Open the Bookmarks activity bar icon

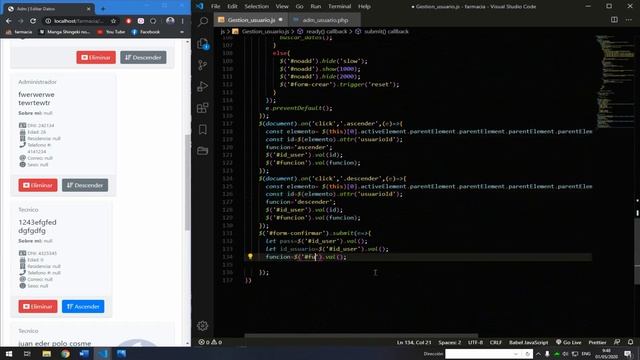coord(202,130)
